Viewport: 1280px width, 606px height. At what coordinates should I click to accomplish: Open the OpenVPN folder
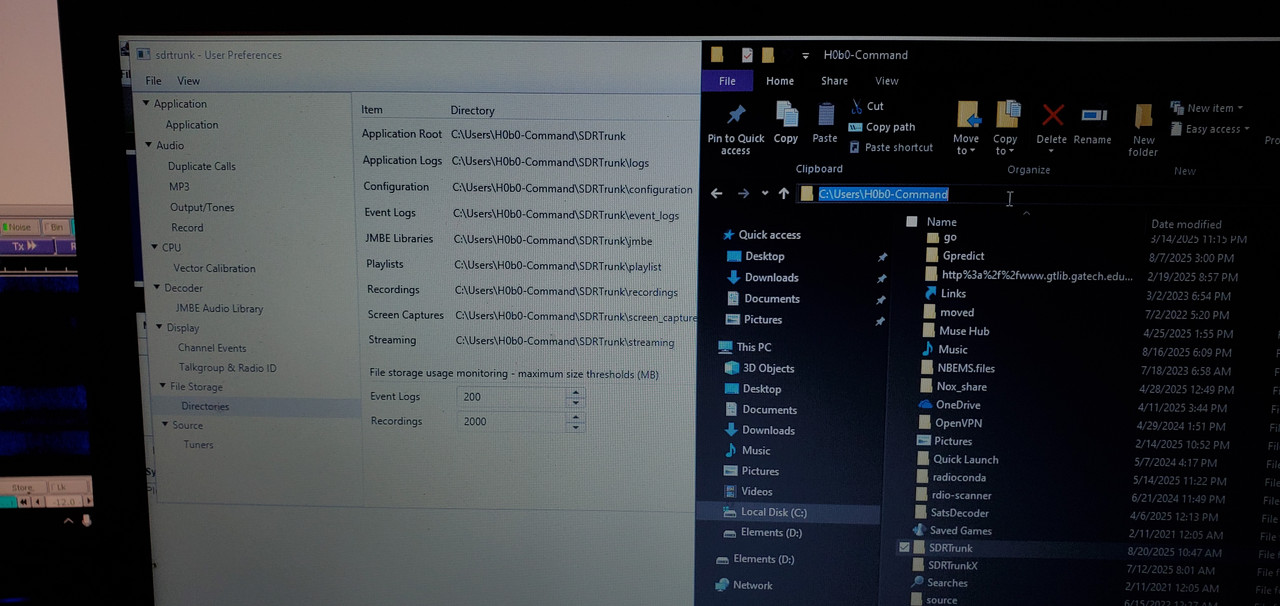tap(958, 423)
